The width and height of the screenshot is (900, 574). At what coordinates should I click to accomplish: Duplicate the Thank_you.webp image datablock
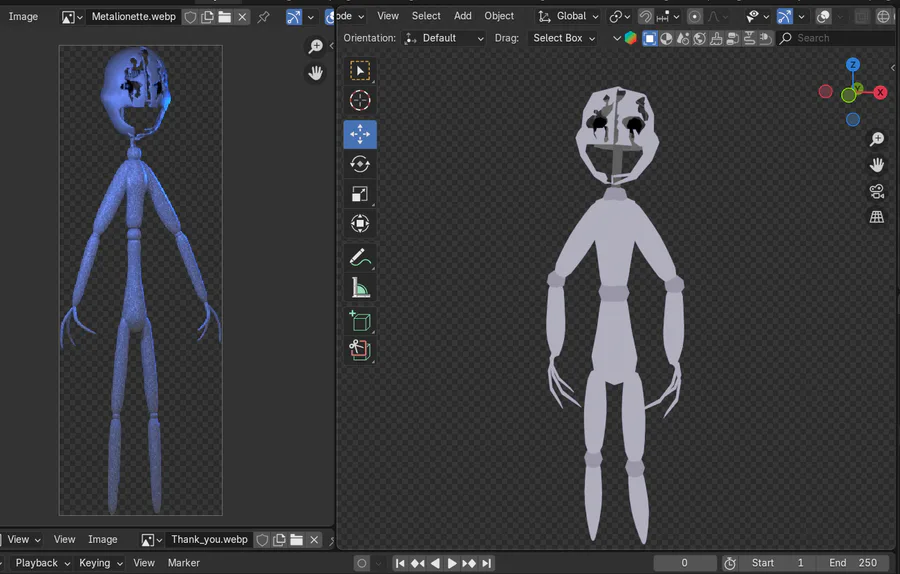tap(279, 540)
